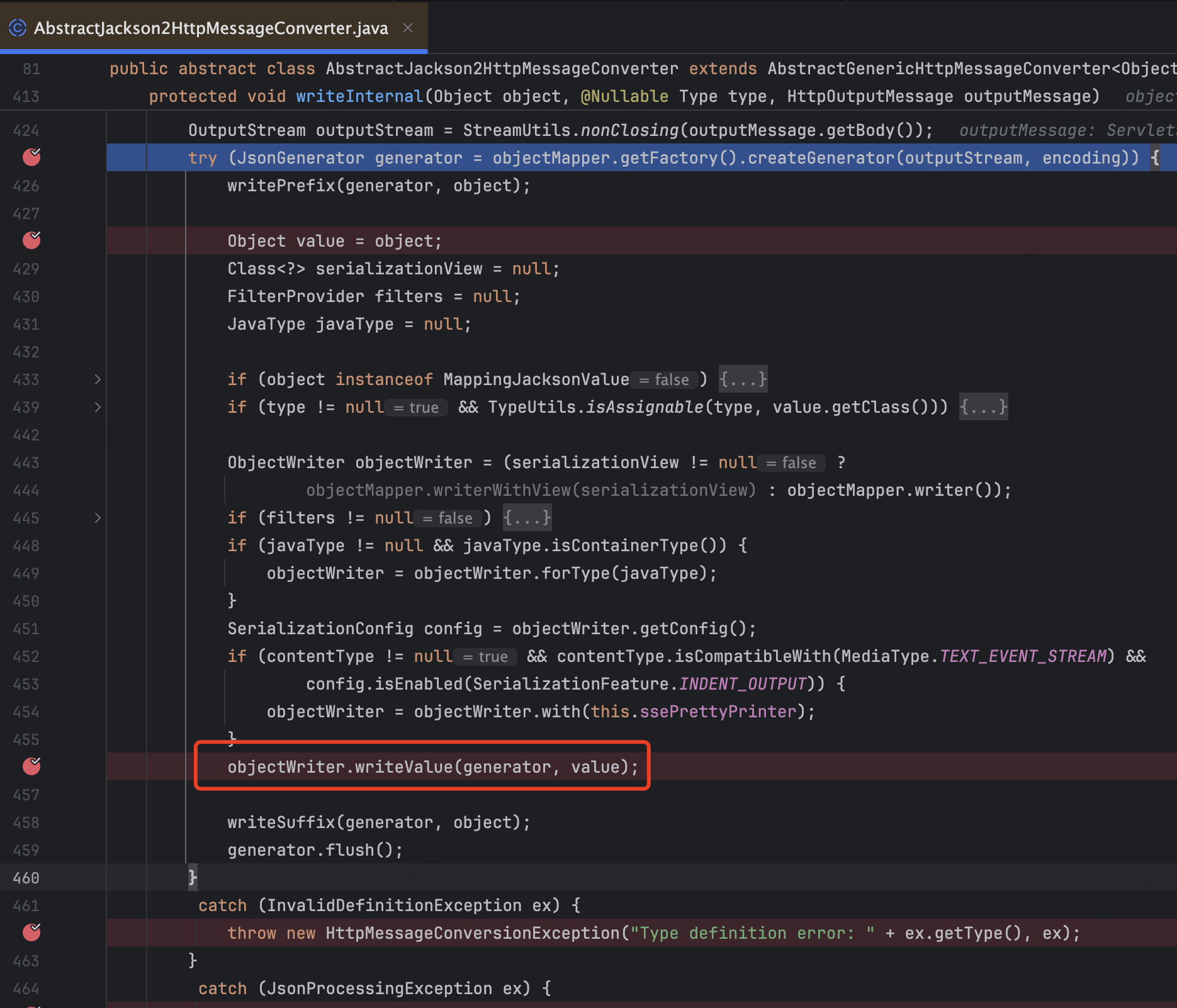
Task: Click objectMapper.writerWithView(serializationView) expression
Action: [531, 490]
